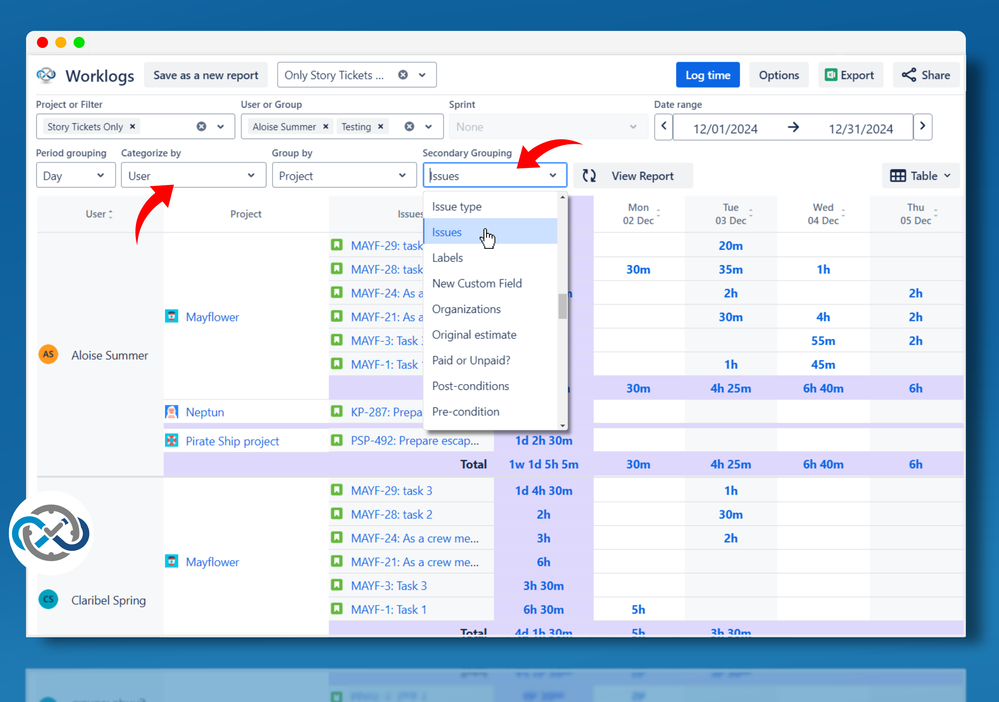Viewport: 999px width, 702px height.
Task: Remove the Testing group tag
Action: (380, 126)
